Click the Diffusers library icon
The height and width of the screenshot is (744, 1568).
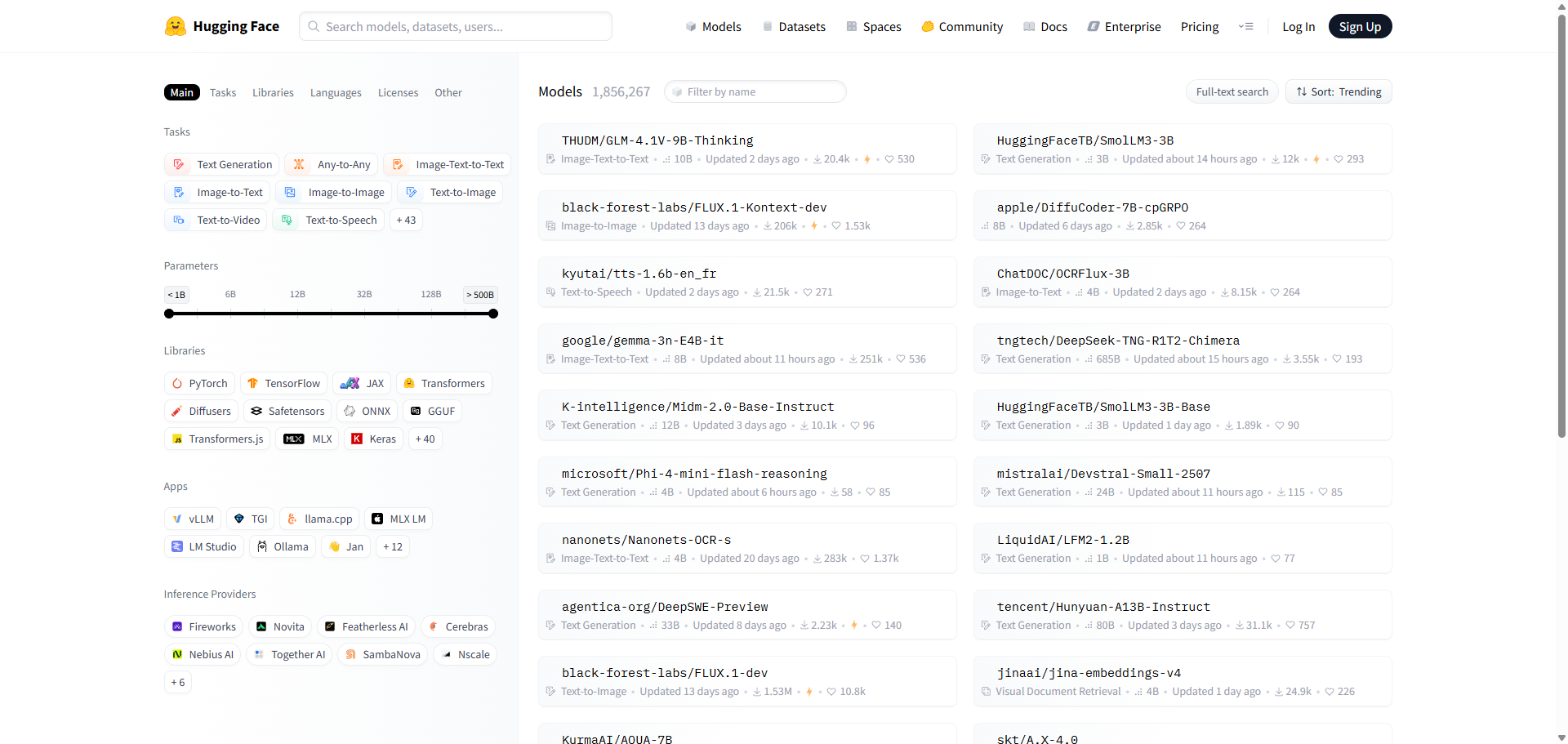pos(177,411)
